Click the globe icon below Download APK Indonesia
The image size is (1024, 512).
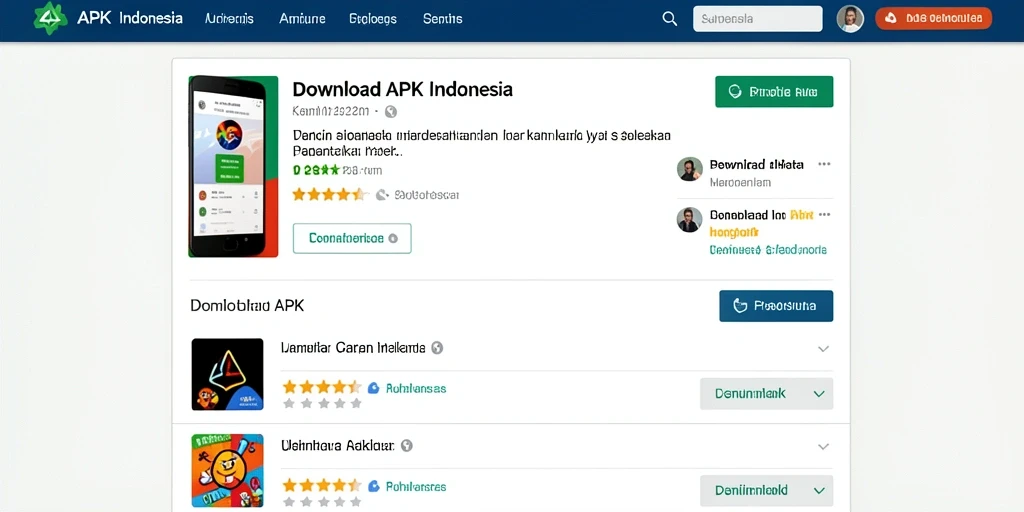coord(391,112)
